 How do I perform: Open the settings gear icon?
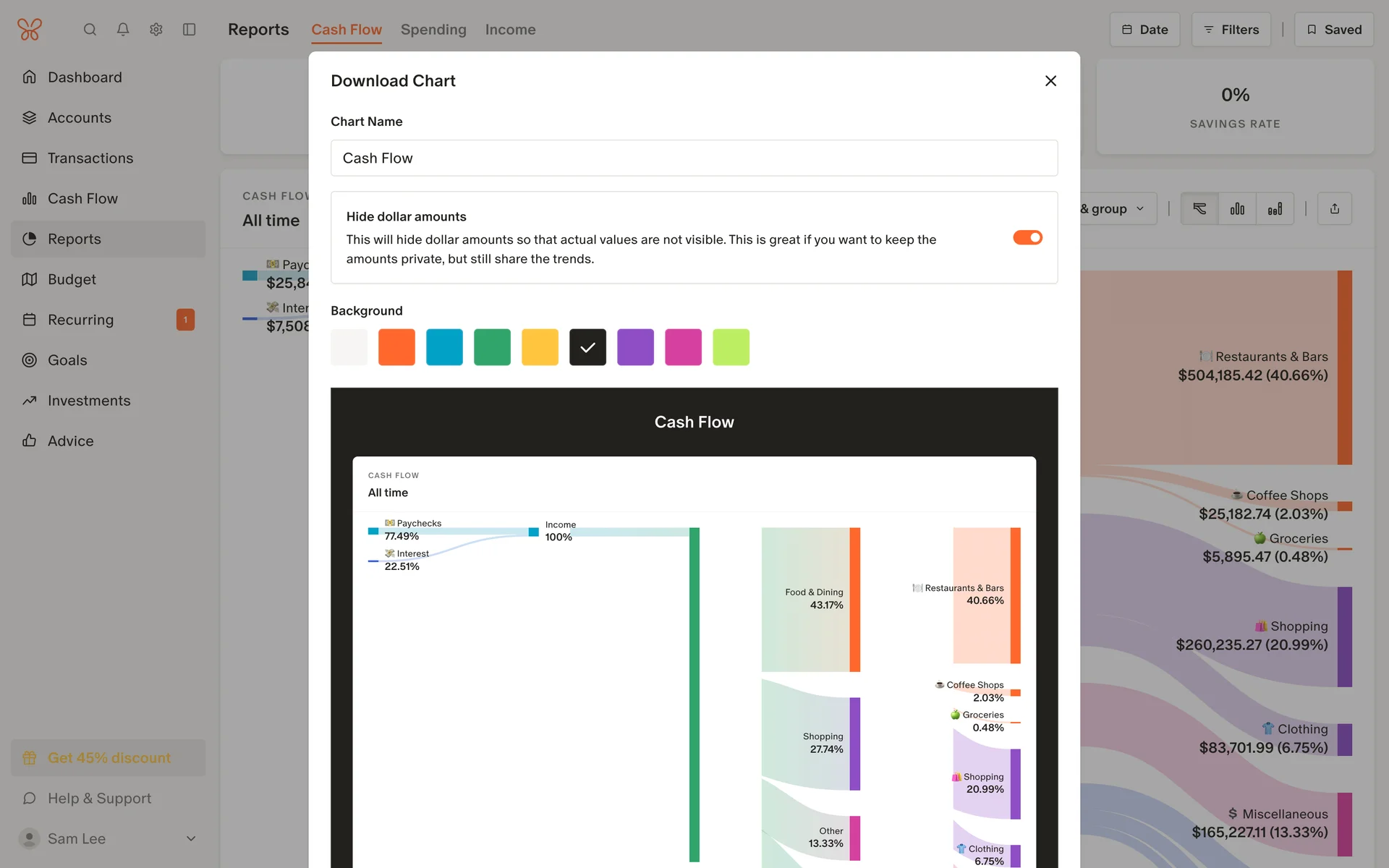156,30
